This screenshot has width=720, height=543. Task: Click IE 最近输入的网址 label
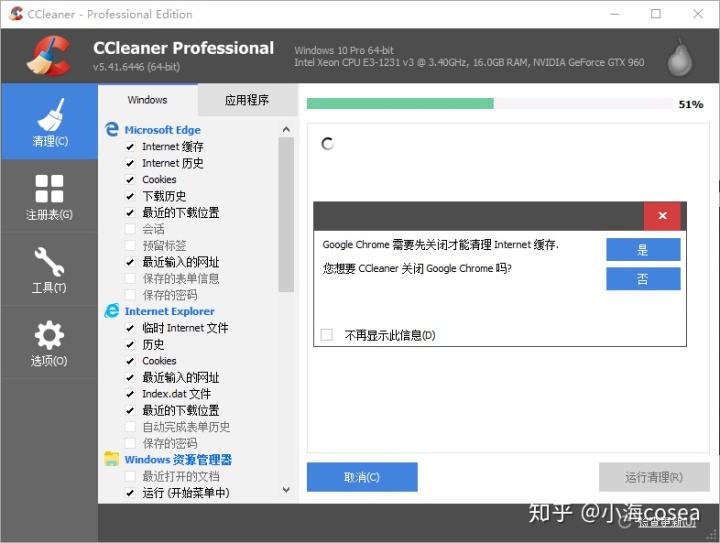pos(180,377)
